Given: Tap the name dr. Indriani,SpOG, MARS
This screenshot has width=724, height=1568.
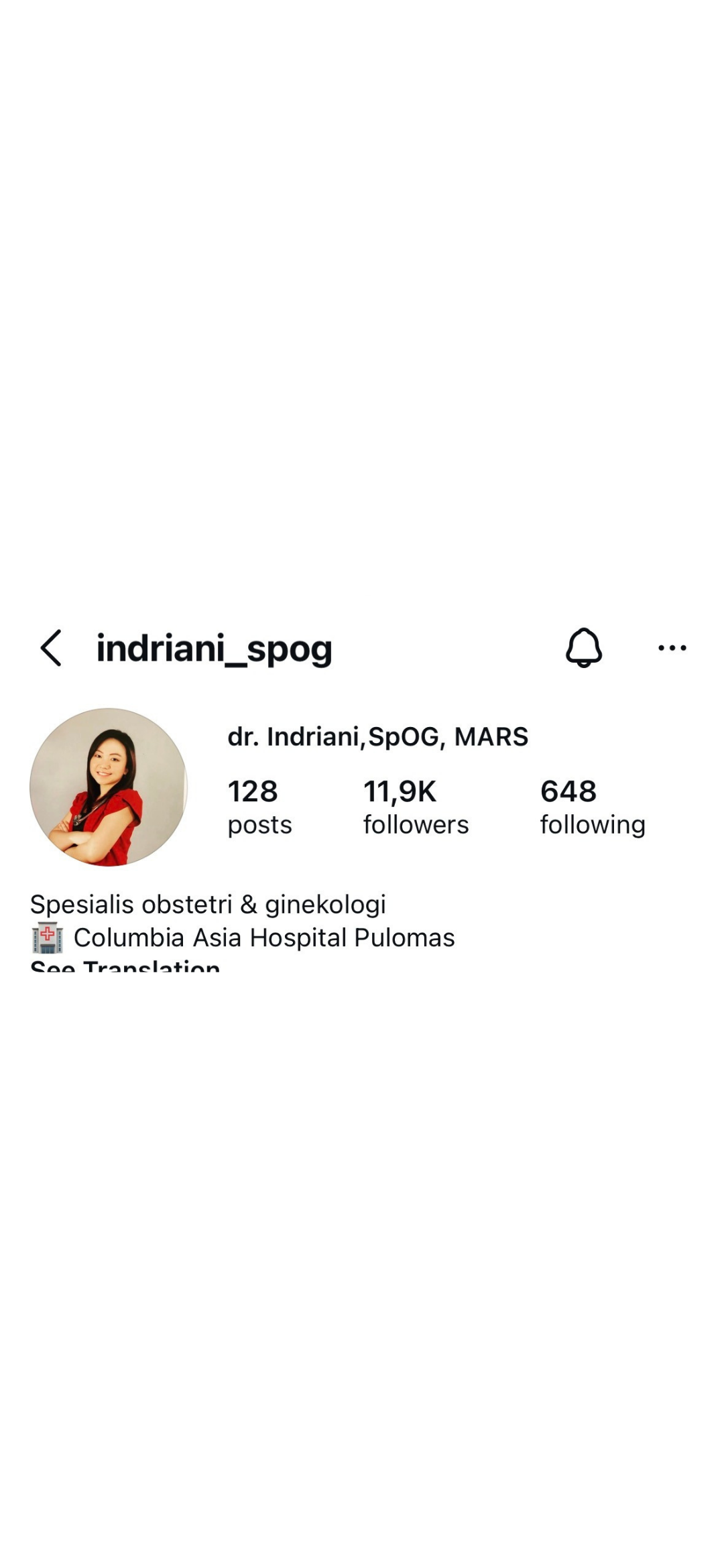Looking at the screenshot, I should (378, 736).
